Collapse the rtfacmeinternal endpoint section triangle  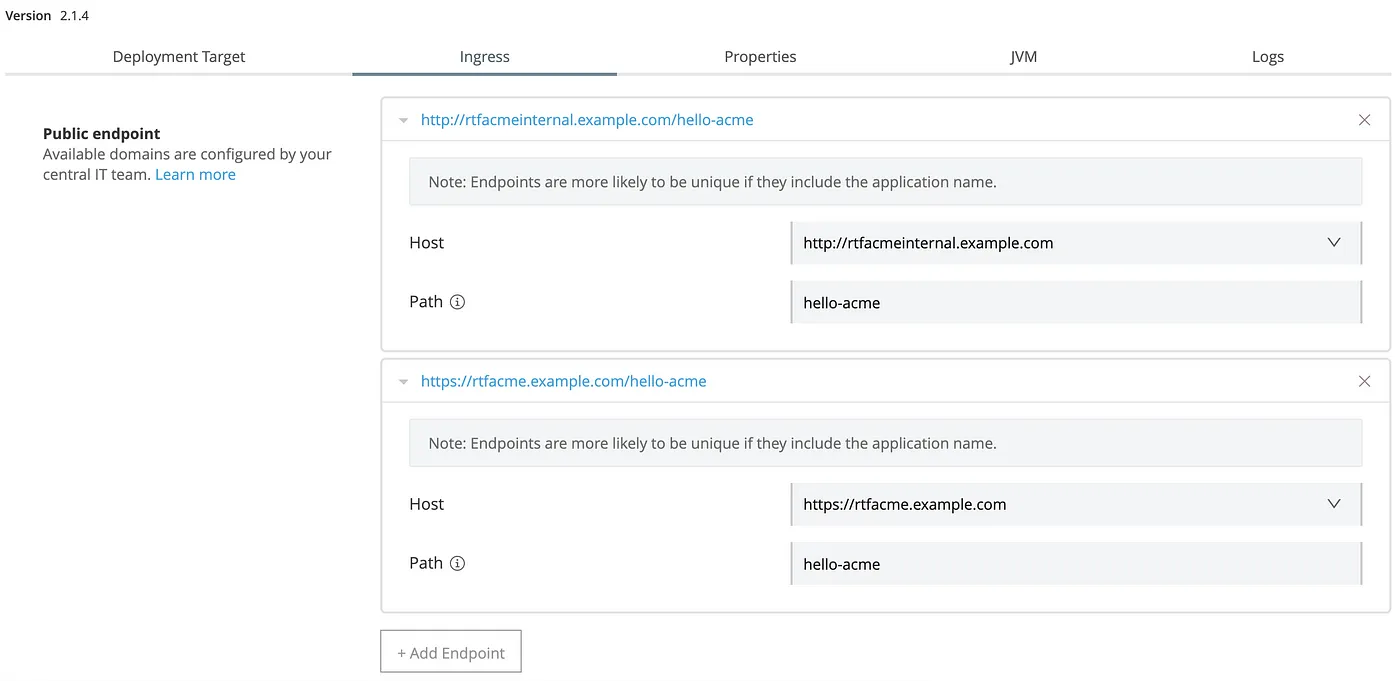point(403,120)
